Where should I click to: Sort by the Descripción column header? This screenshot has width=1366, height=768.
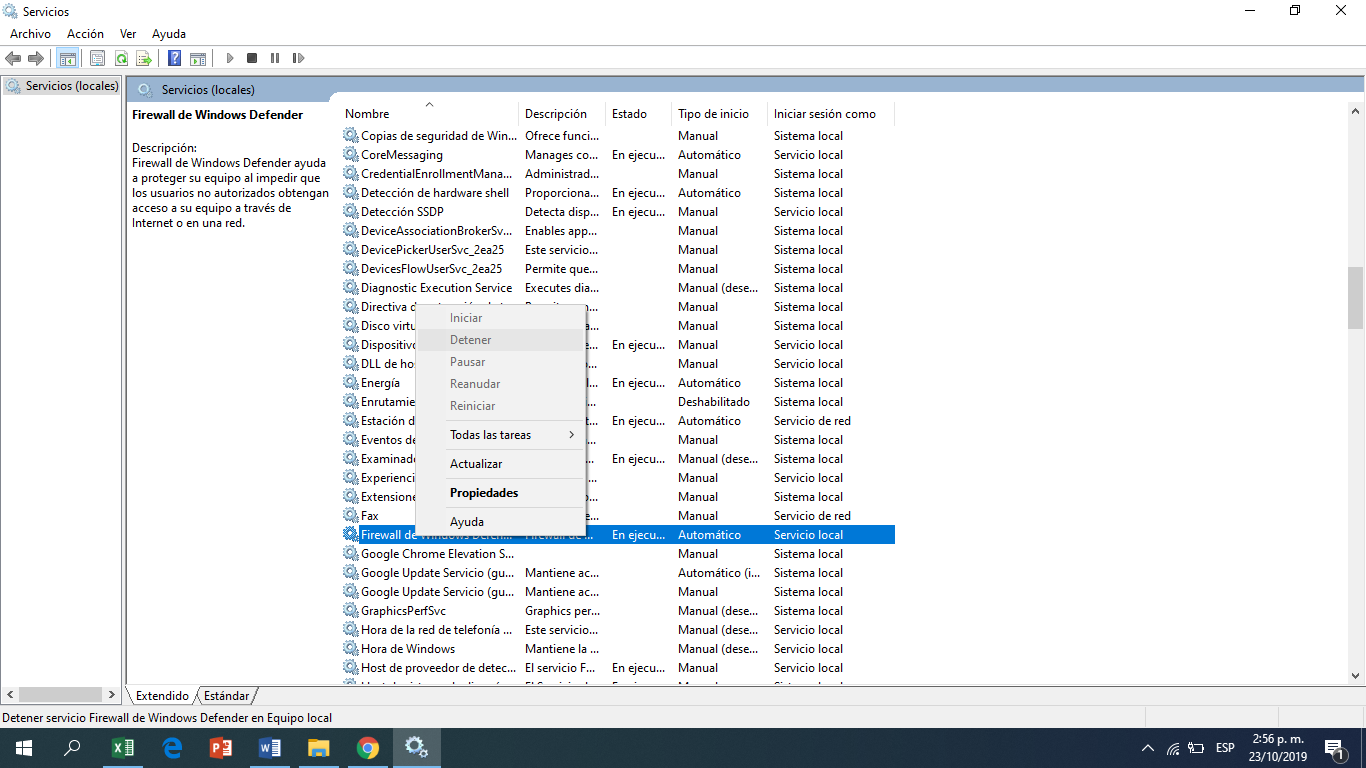point(562,114)
